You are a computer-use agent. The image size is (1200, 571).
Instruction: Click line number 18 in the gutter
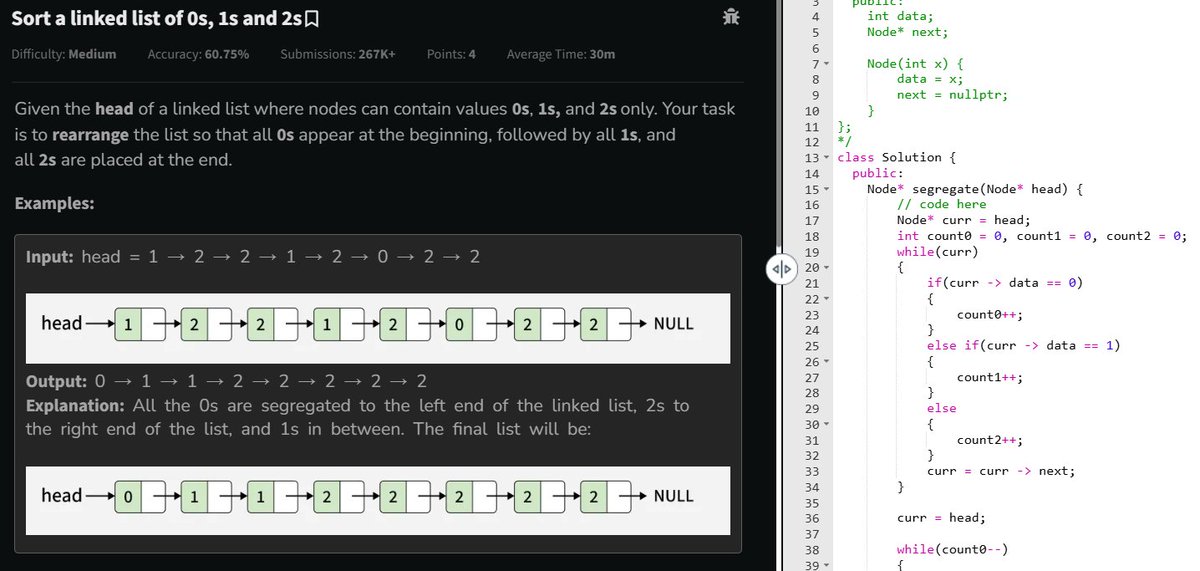(812, 236)
